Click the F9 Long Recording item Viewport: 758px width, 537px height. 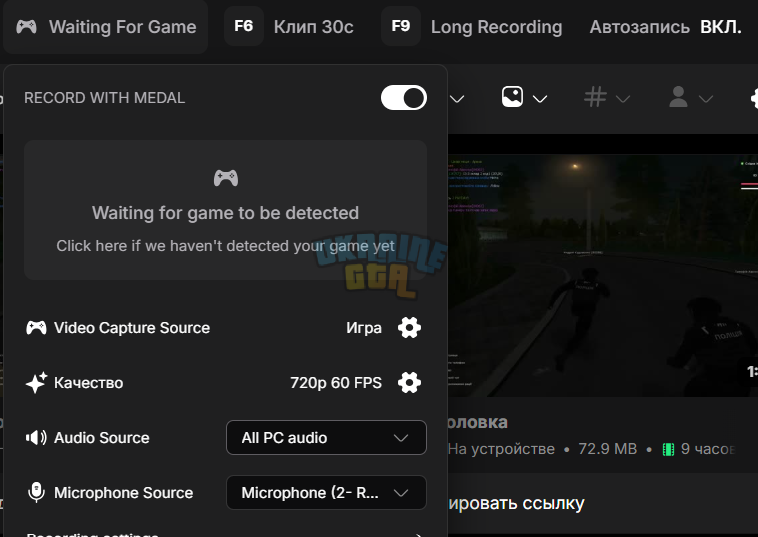click(x=472, y=27)
